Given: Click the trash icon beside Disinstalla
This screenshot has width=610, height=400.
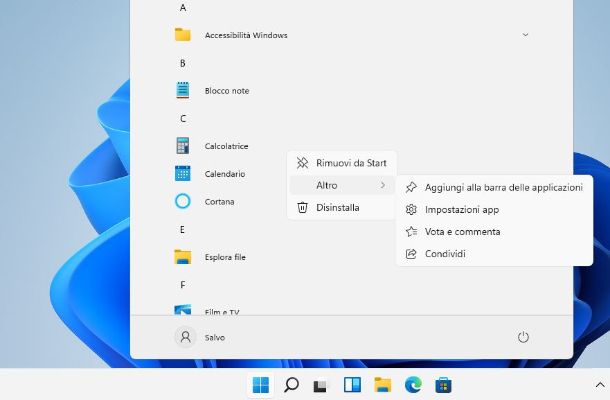Looking at the screenshot, I should tap(302, 207).
